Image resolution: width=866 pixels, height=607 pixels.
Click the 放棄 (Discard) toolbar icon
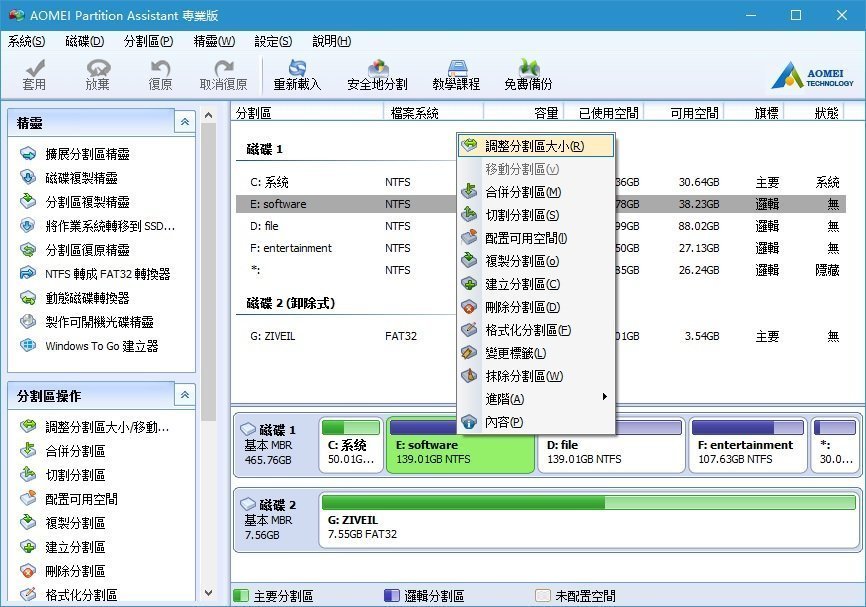(x=98, y=68)
